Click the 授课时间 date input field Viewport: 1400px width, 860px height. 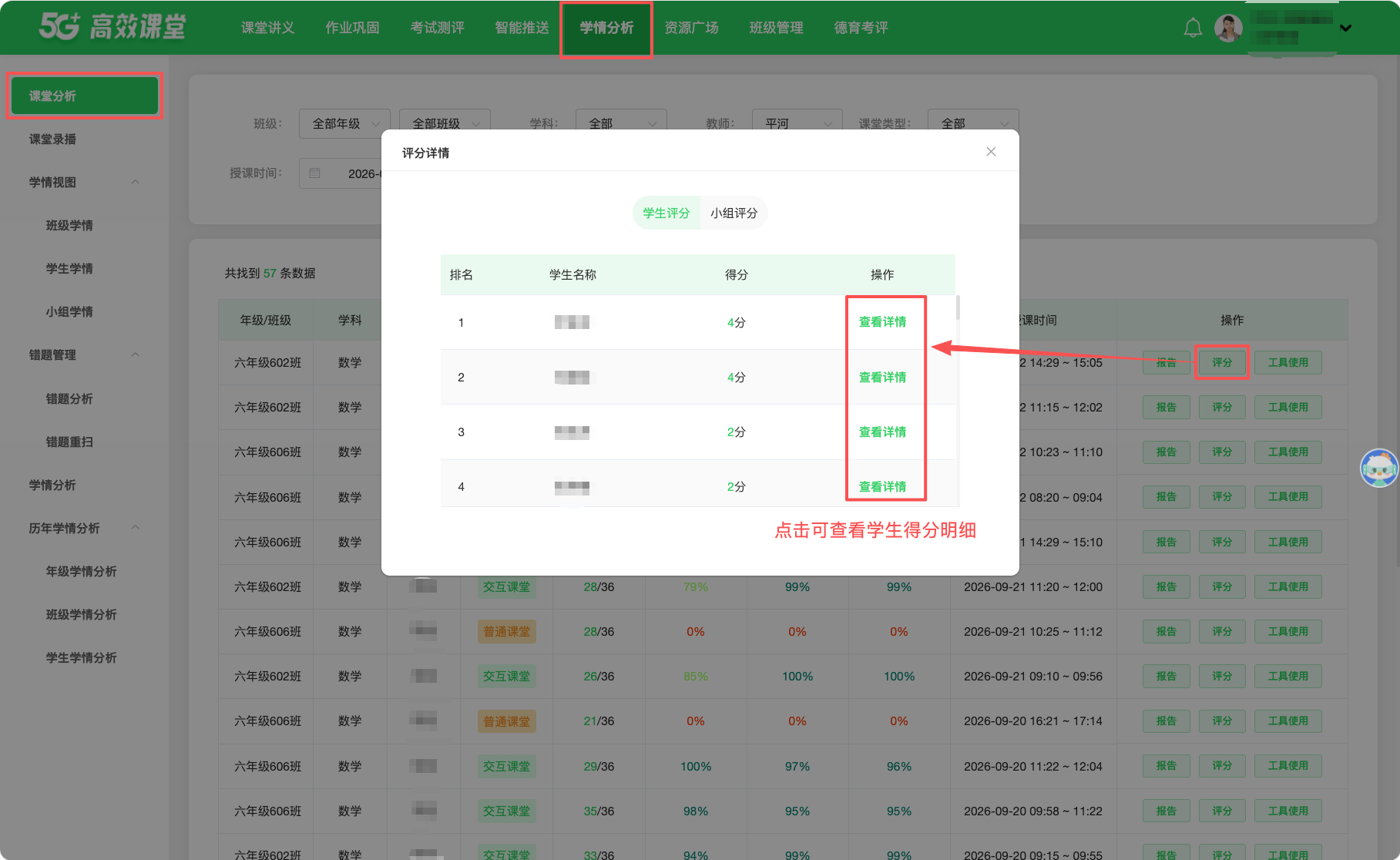(341, 173)
